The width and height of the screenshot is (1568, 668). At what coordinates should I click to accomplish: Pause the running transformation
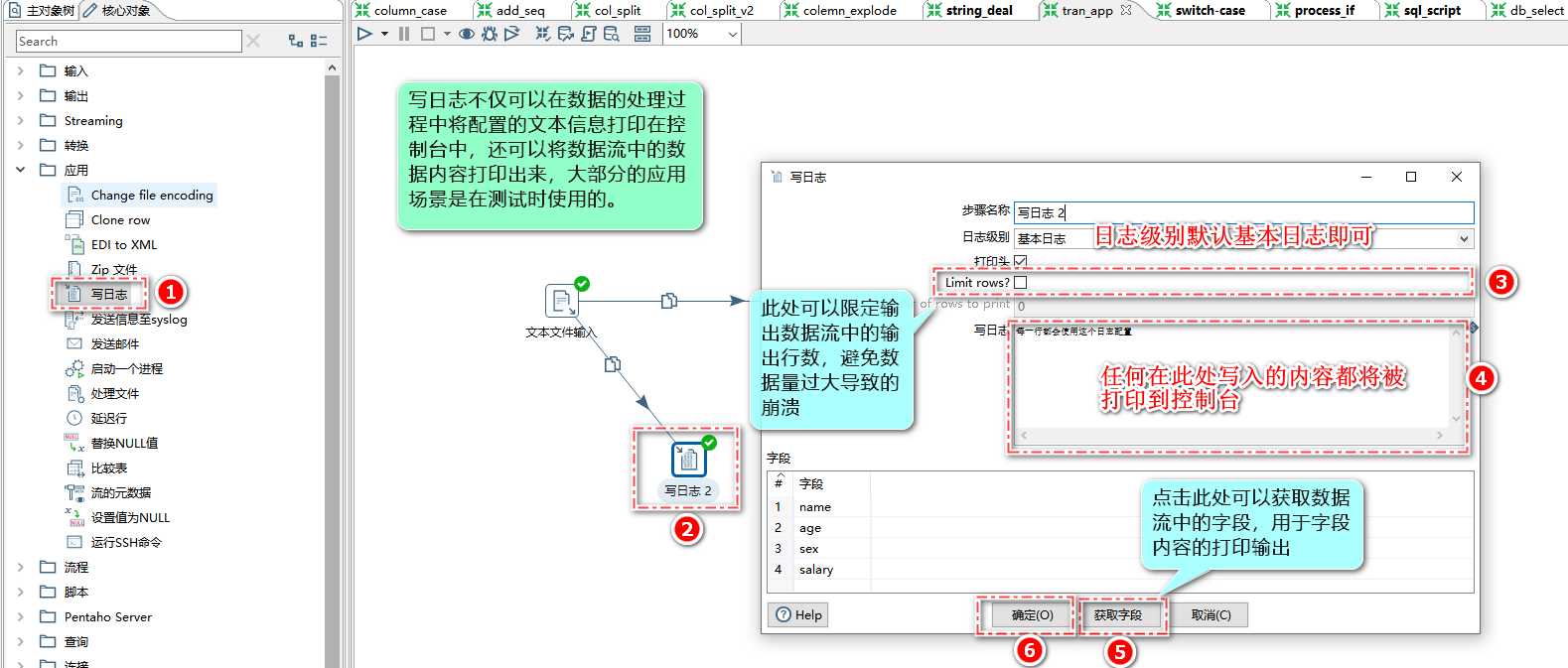tap(404, 34)
